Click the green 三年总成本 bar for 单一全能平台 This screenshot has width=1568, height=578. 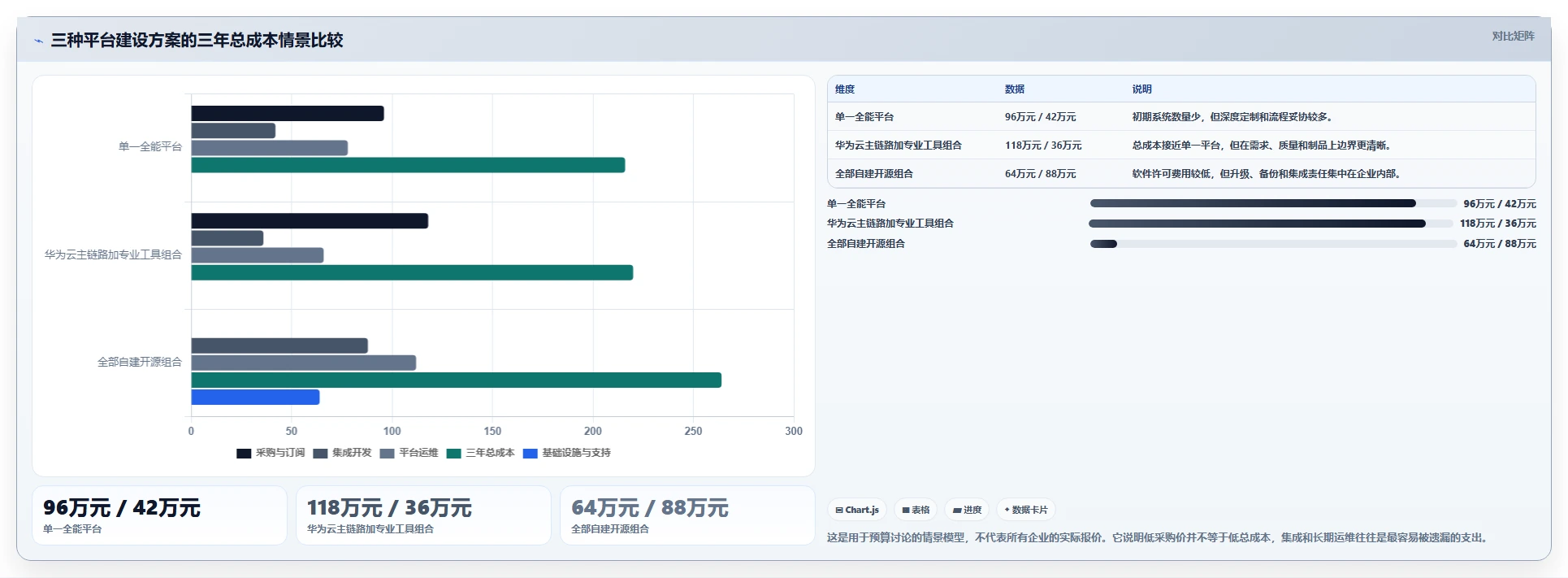point(408,165)
